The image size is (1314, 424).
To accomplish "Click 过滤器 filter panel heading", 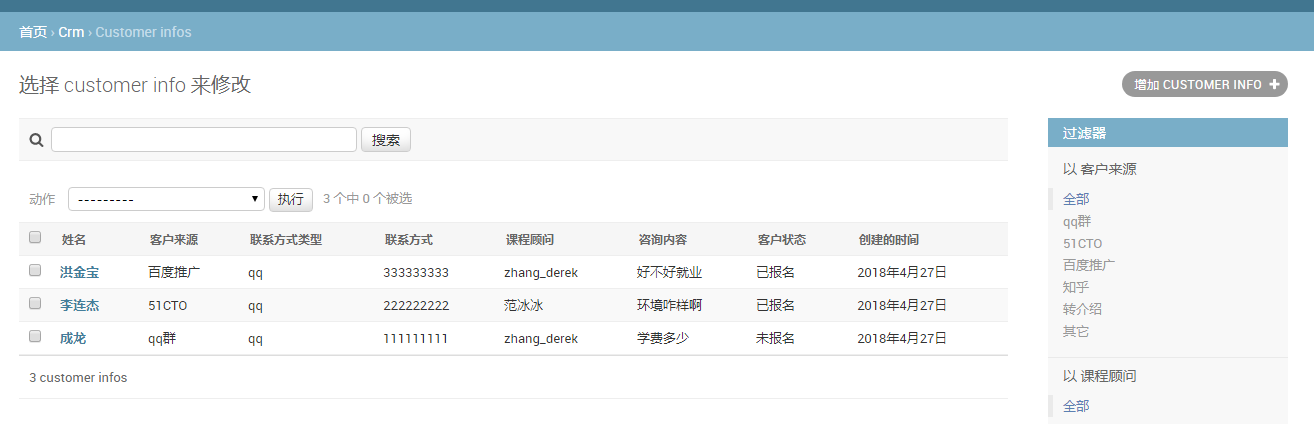I will 1084,133.
